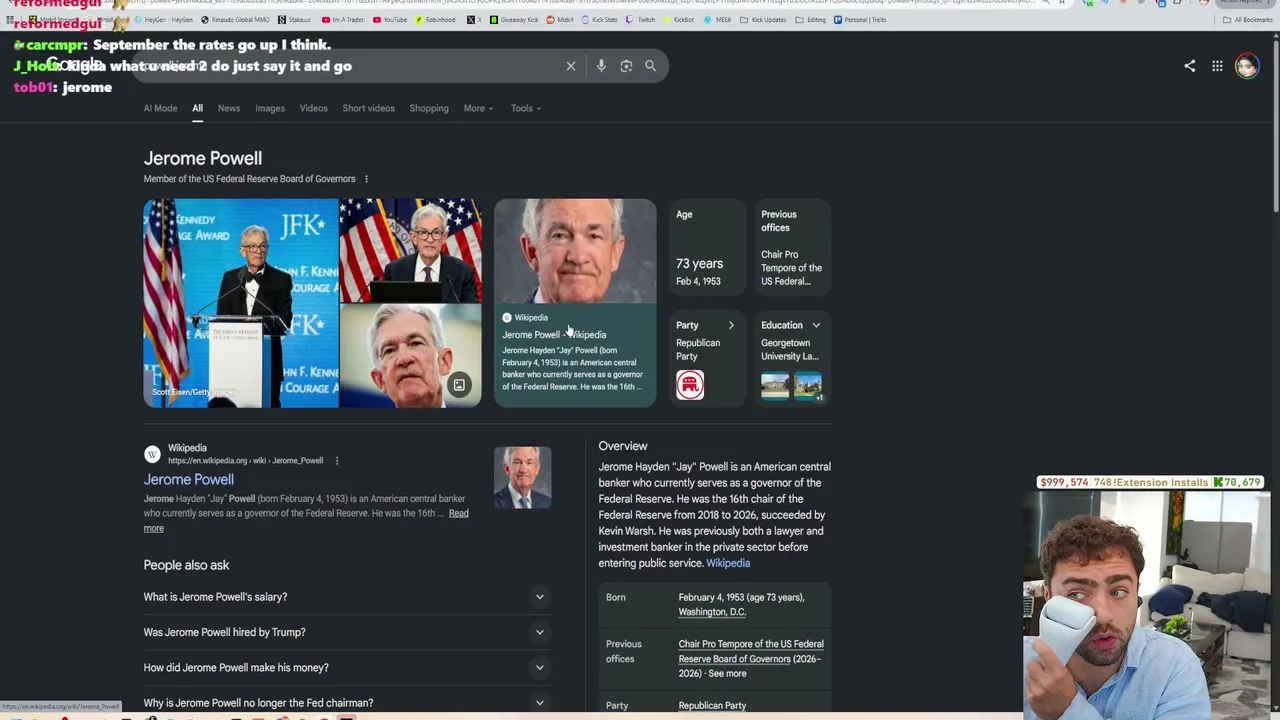Open the Tools dropdown
The image size is (1280, 720).
coord(526,108)
